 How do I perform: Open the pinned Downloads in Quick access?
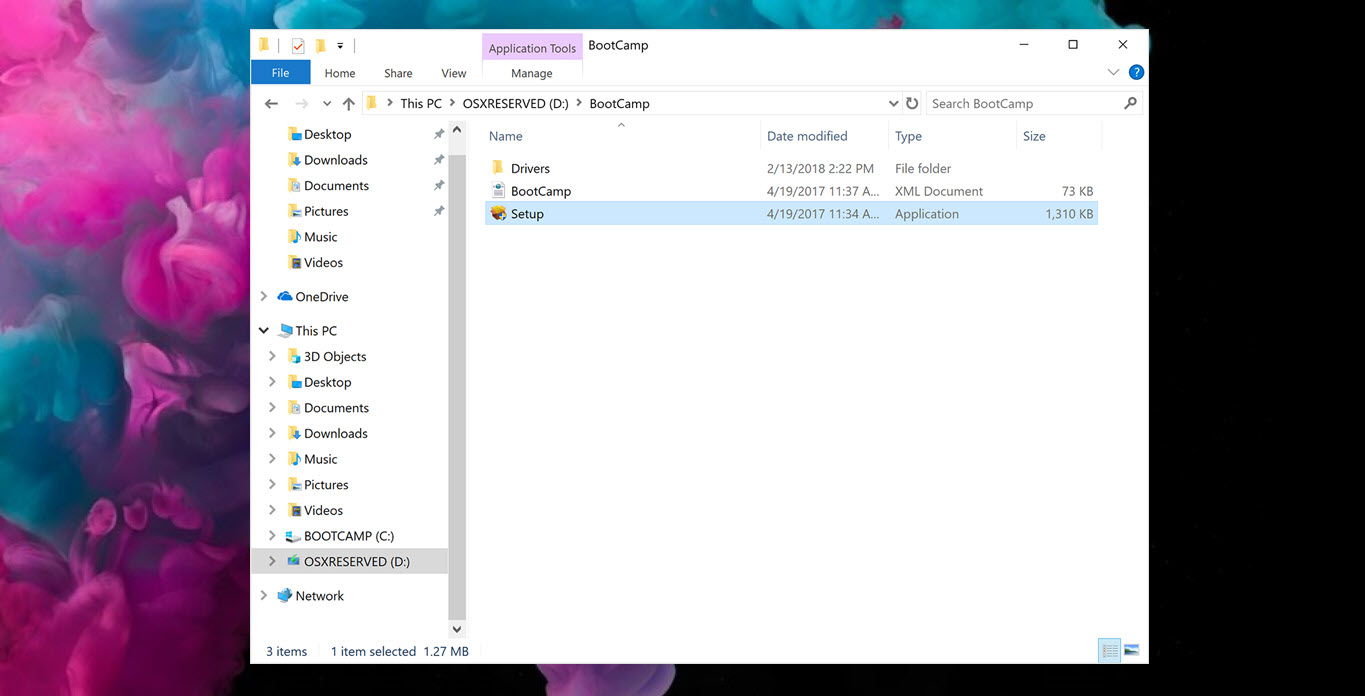335,160
